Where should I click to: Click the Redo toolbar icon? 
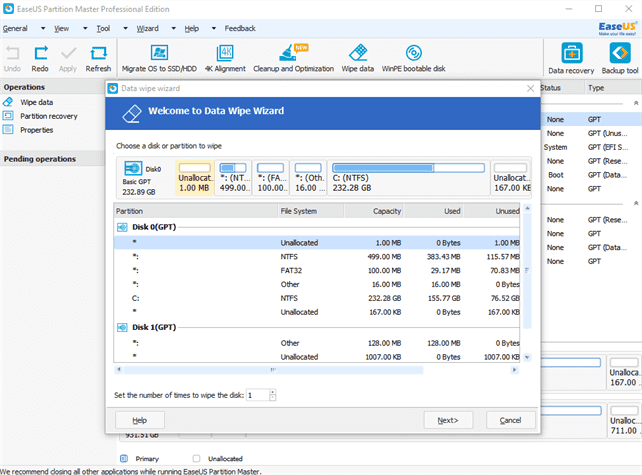(x=40, y=53)
